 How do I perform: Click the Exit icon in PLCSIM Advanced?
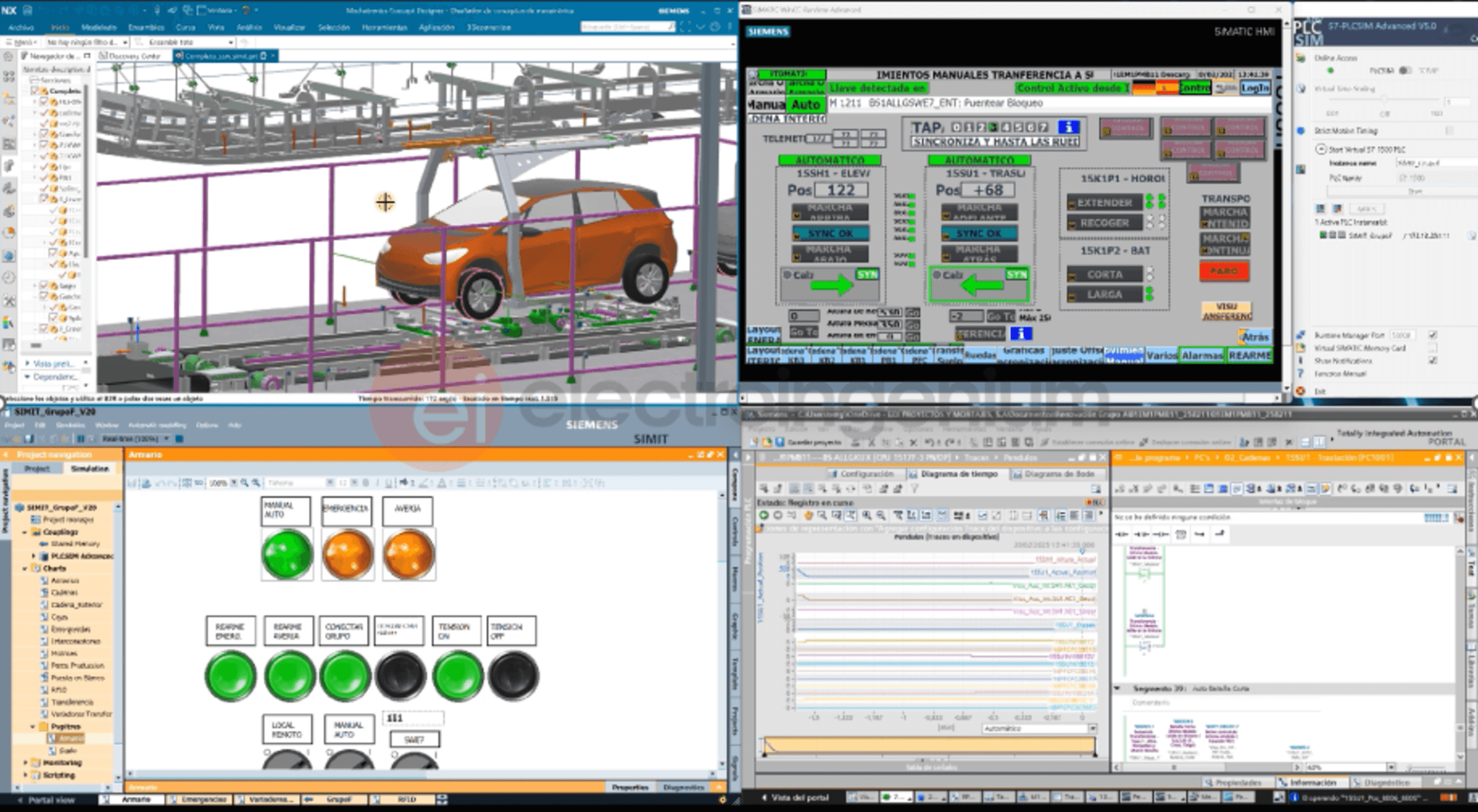click(x=1301, y=391)
